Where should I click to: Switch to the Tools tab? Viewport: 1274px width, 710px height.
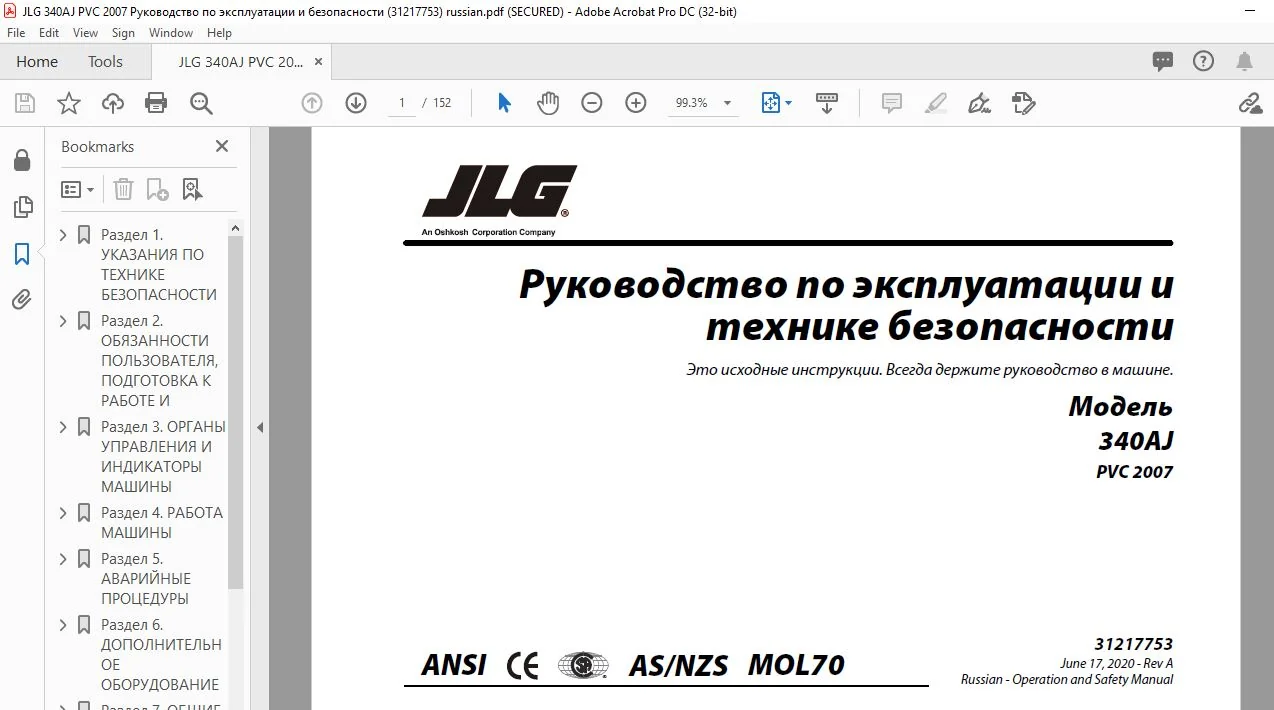click(x=105, y=61)
